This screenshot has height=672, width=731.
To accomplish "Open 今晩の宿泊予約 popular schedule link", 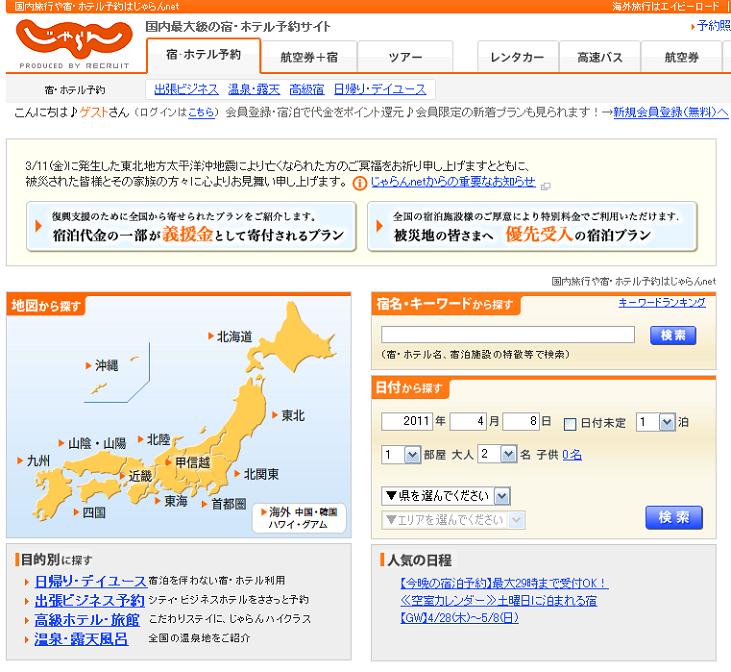I will pos(504,583).
